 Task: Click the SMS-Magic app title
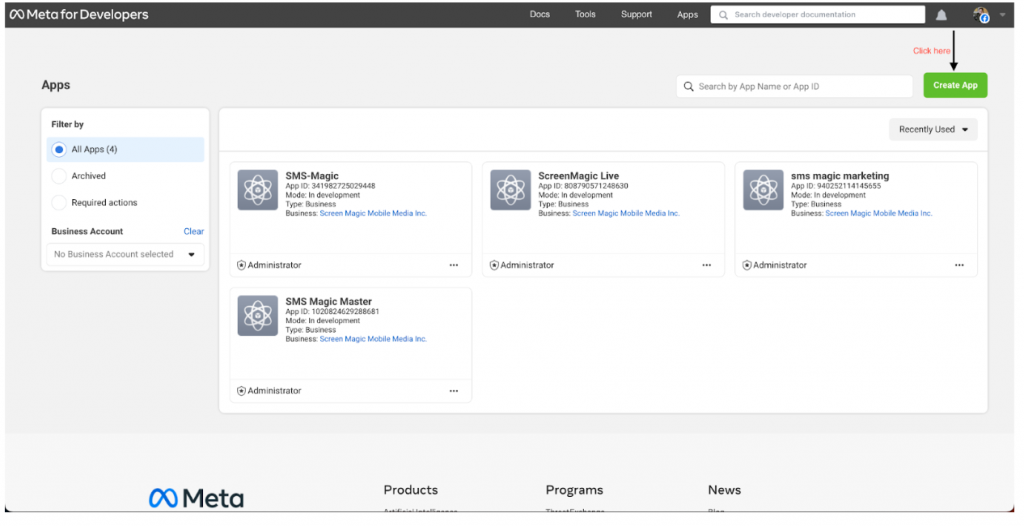click(x=312, y=176)
